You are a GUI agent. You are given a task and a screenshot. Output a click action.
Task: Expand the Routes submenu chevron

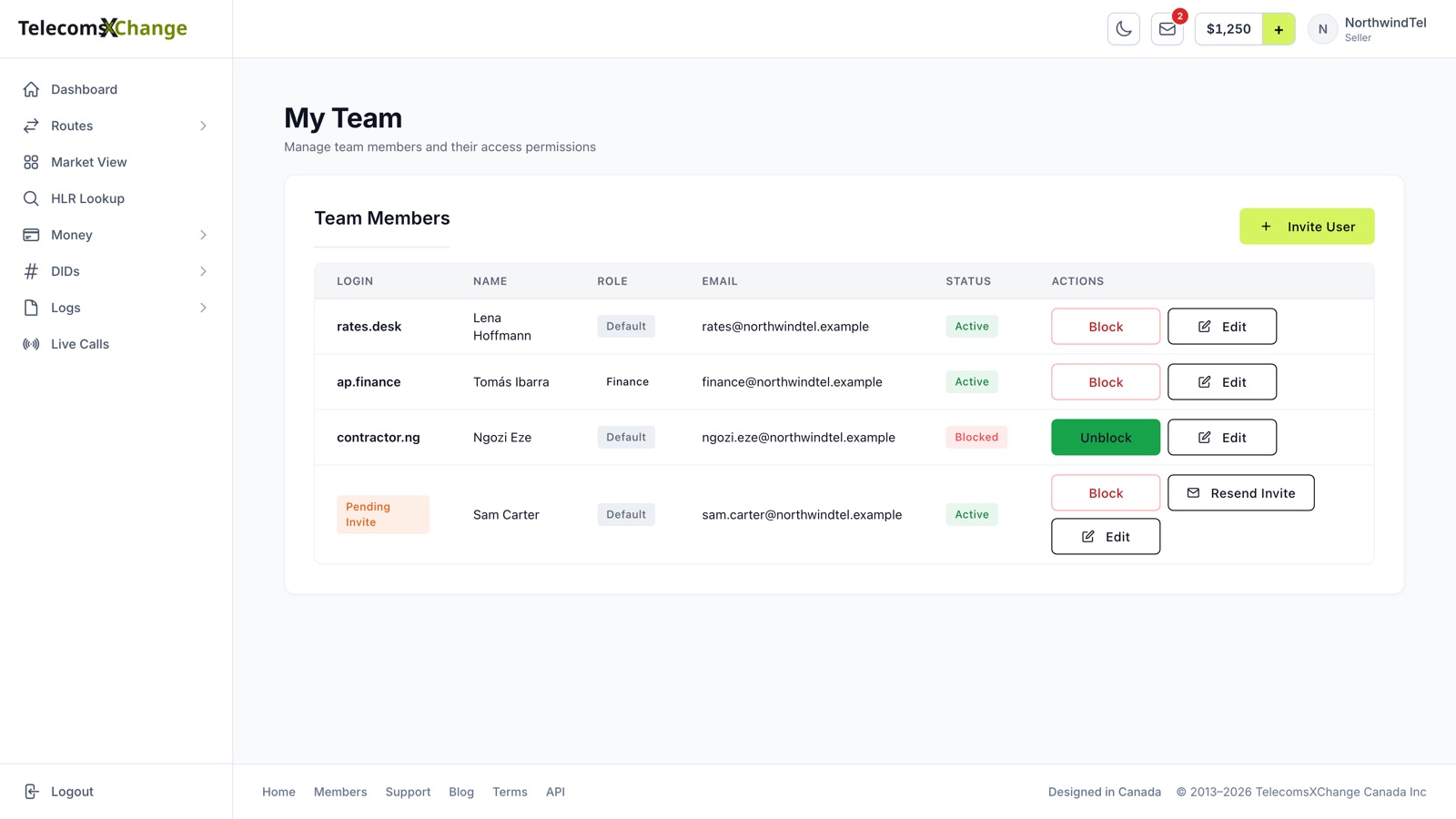click(203, 126)
